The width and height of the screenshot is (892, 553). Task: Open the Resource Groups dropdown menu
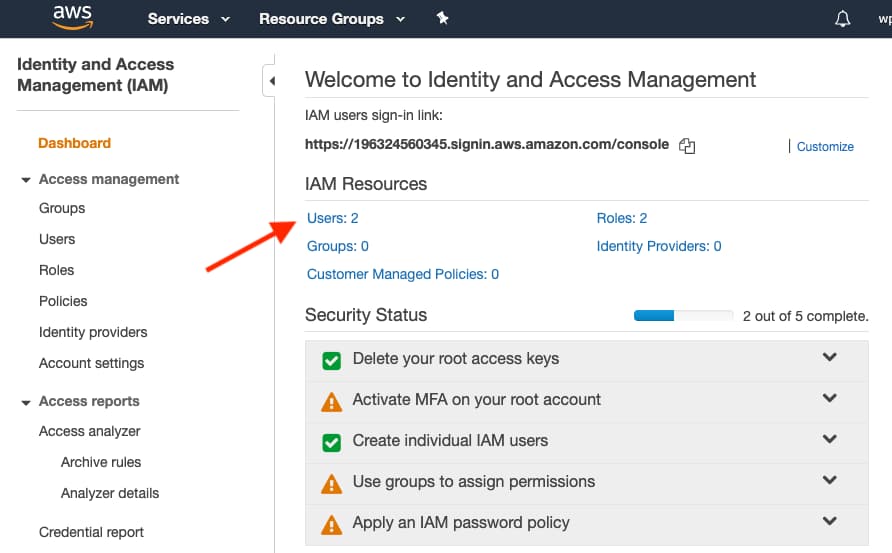[x=332, y=19]
